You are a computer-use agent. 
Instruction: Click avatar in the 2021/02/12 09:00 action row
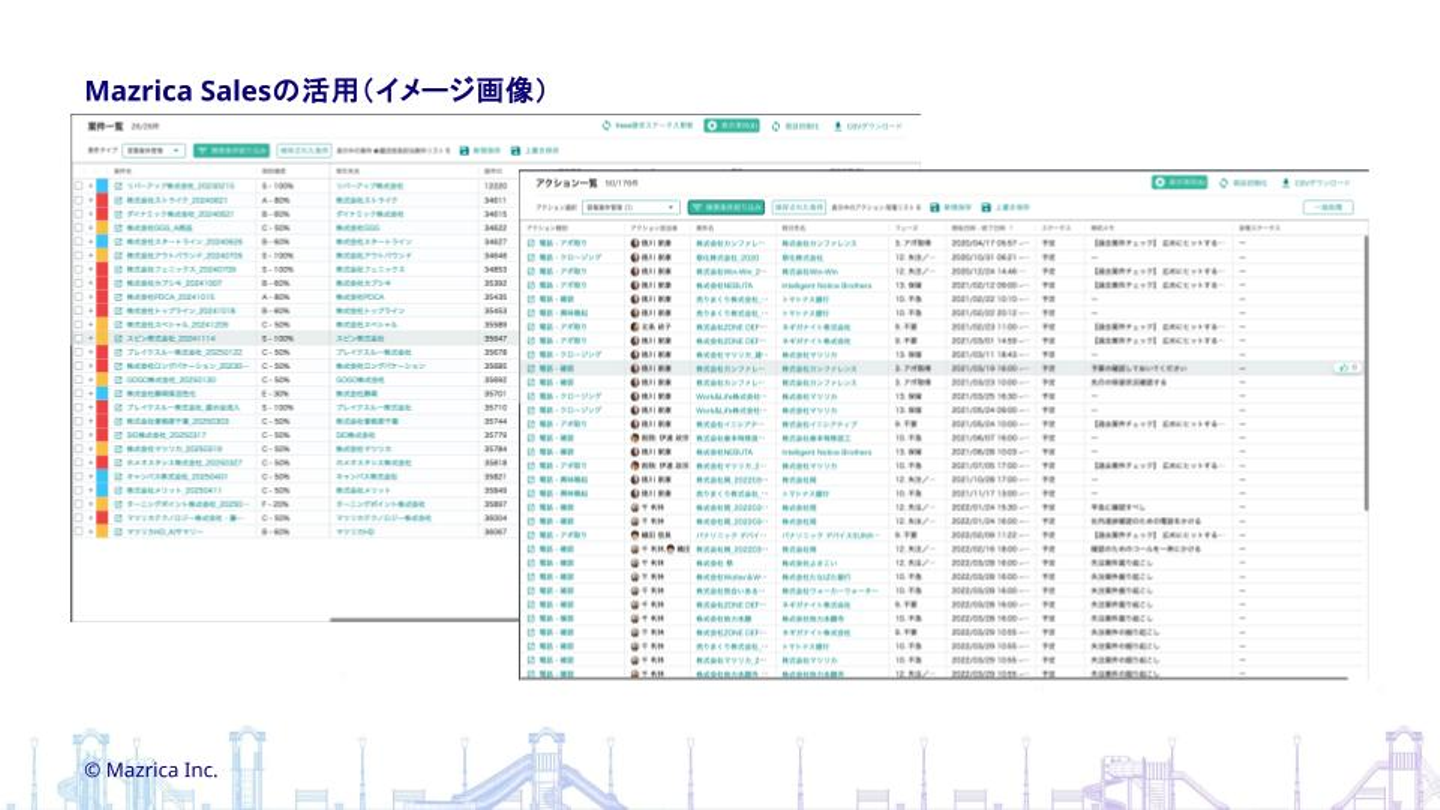tap(634, 285)
